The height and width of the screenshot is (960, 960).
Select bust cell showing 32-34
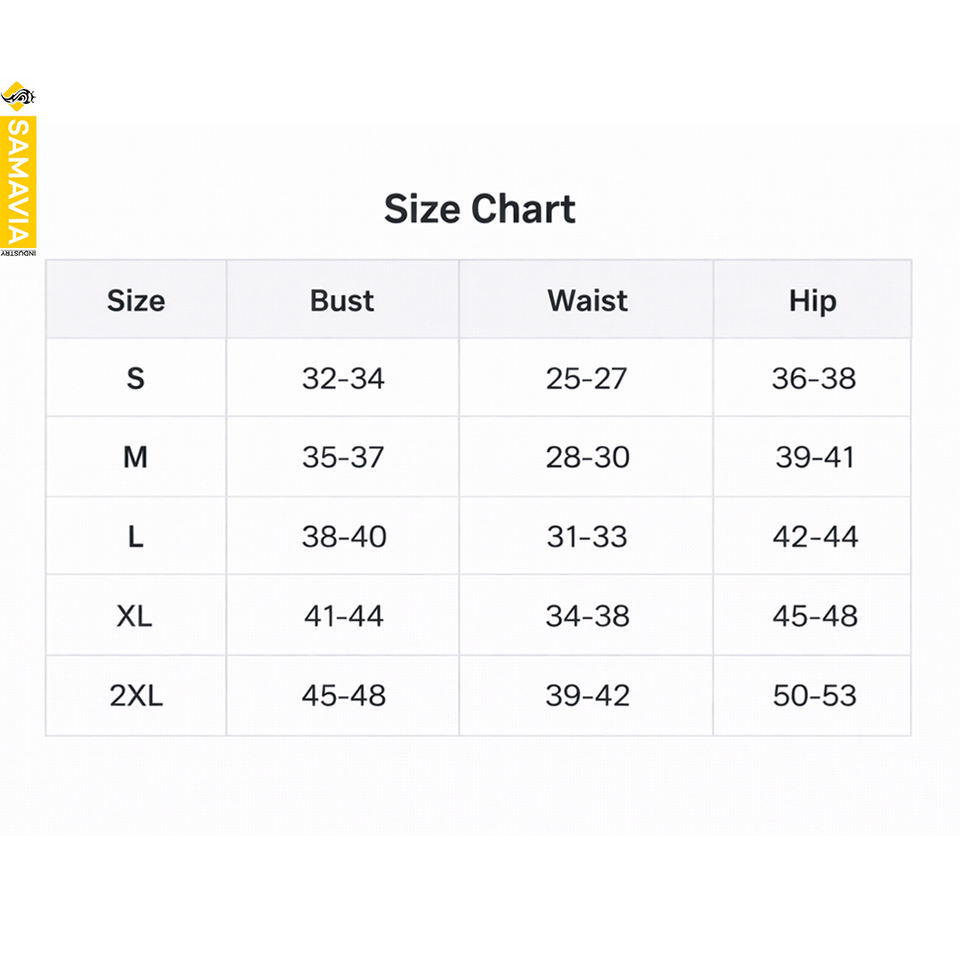point(343,379)
